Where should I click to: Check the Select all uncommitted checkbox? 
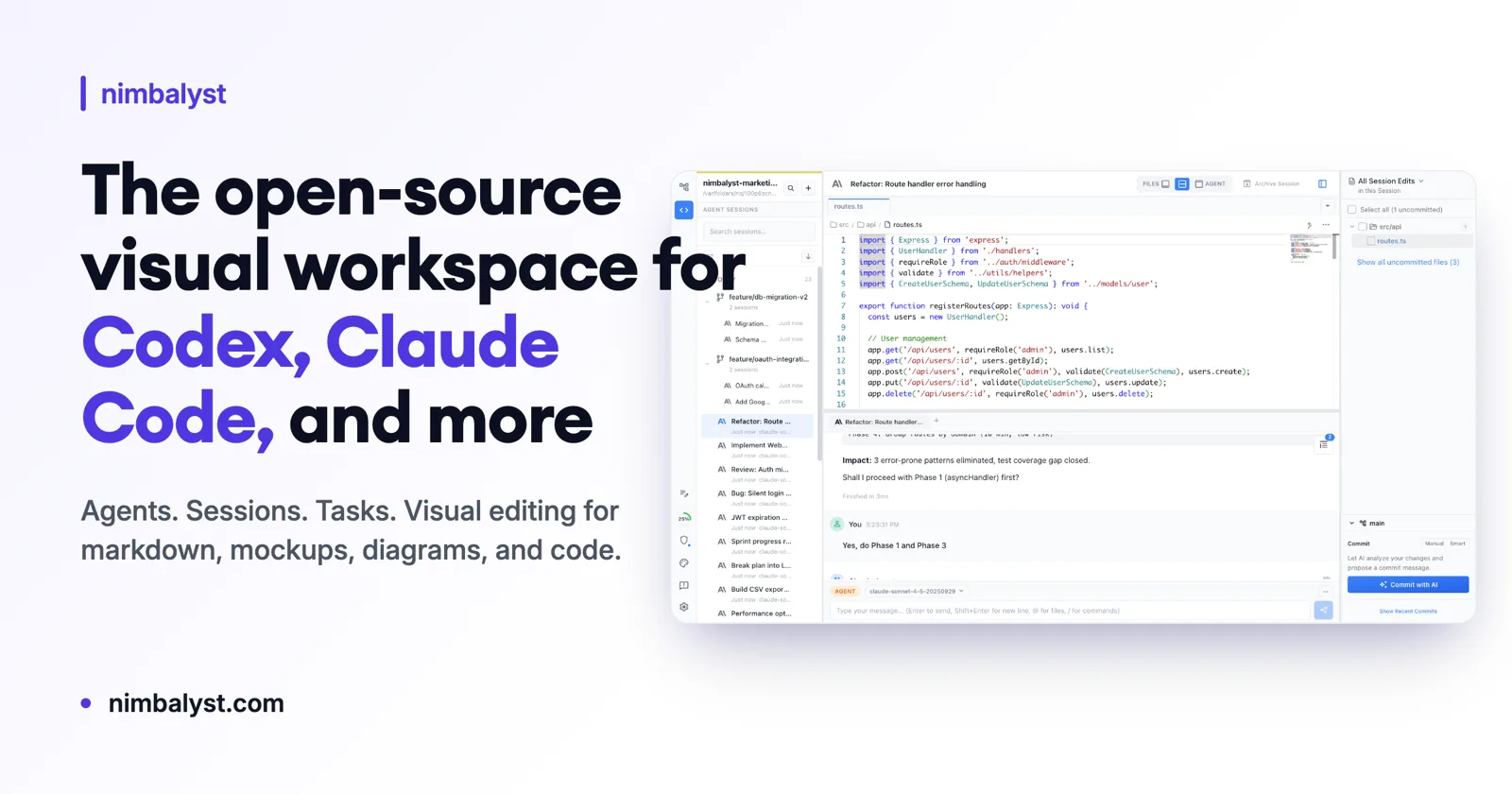tap(1352, 210)
